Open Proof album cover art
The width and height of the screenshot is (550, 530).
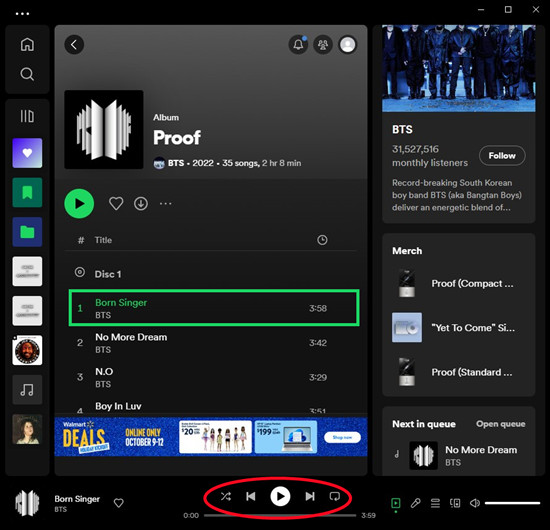[x=104, y=129]
